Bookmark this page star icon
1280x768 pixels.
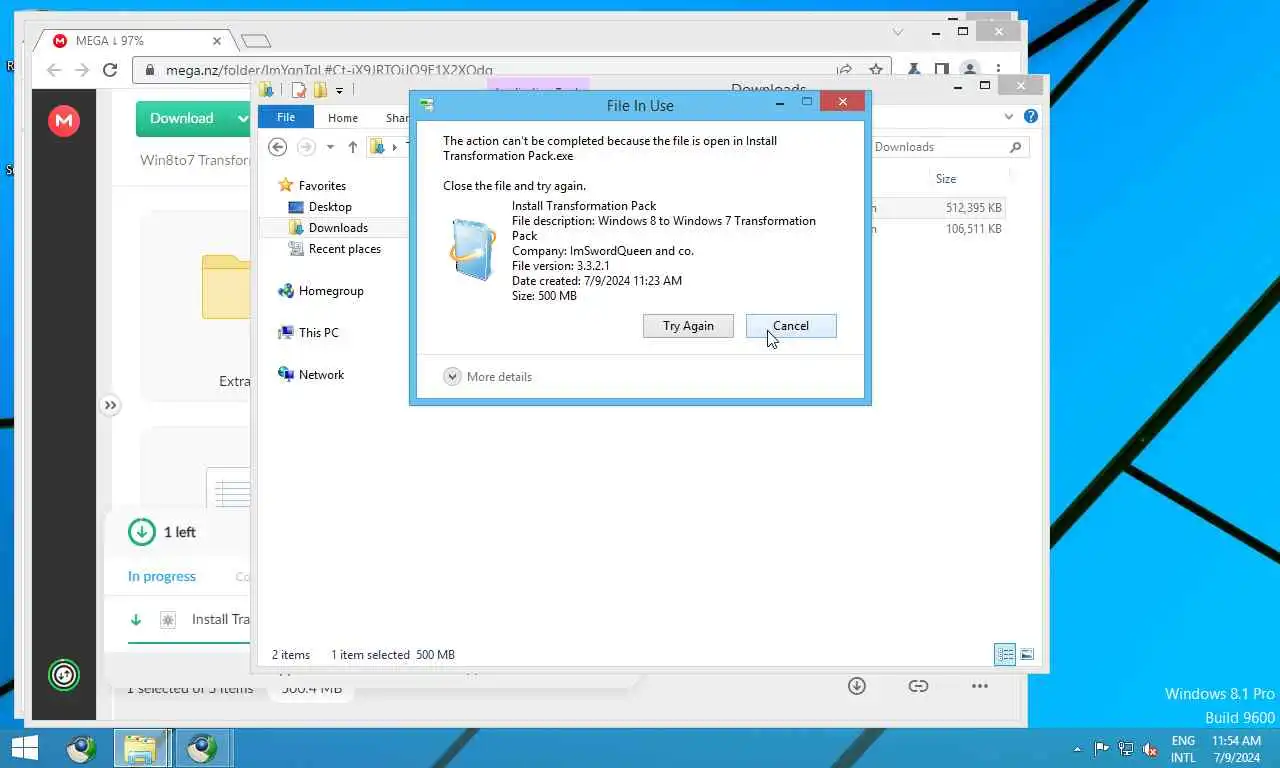876,70
